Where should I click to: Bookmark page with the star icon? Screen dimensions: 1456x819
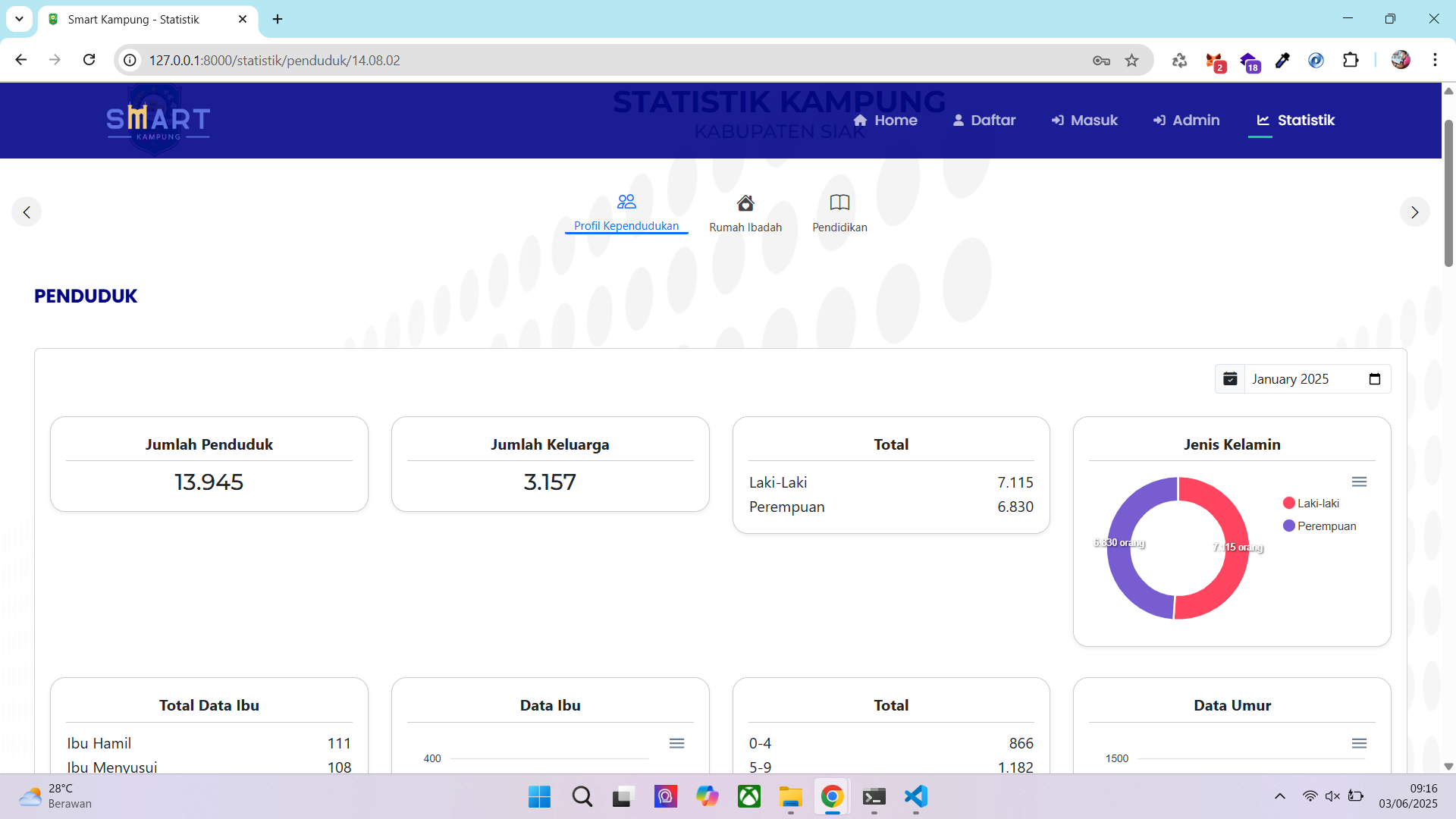pyautogui.click(x=1131, y=61)
